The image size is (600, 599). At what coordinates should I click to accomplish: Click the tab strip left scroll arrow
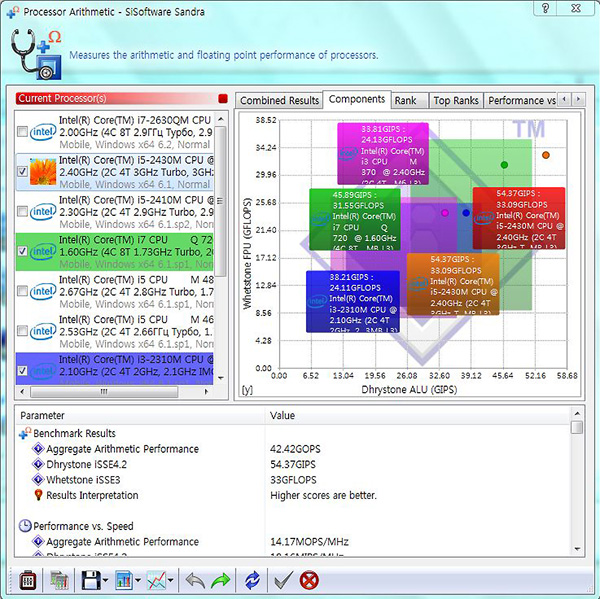click(x=564, y=100)
